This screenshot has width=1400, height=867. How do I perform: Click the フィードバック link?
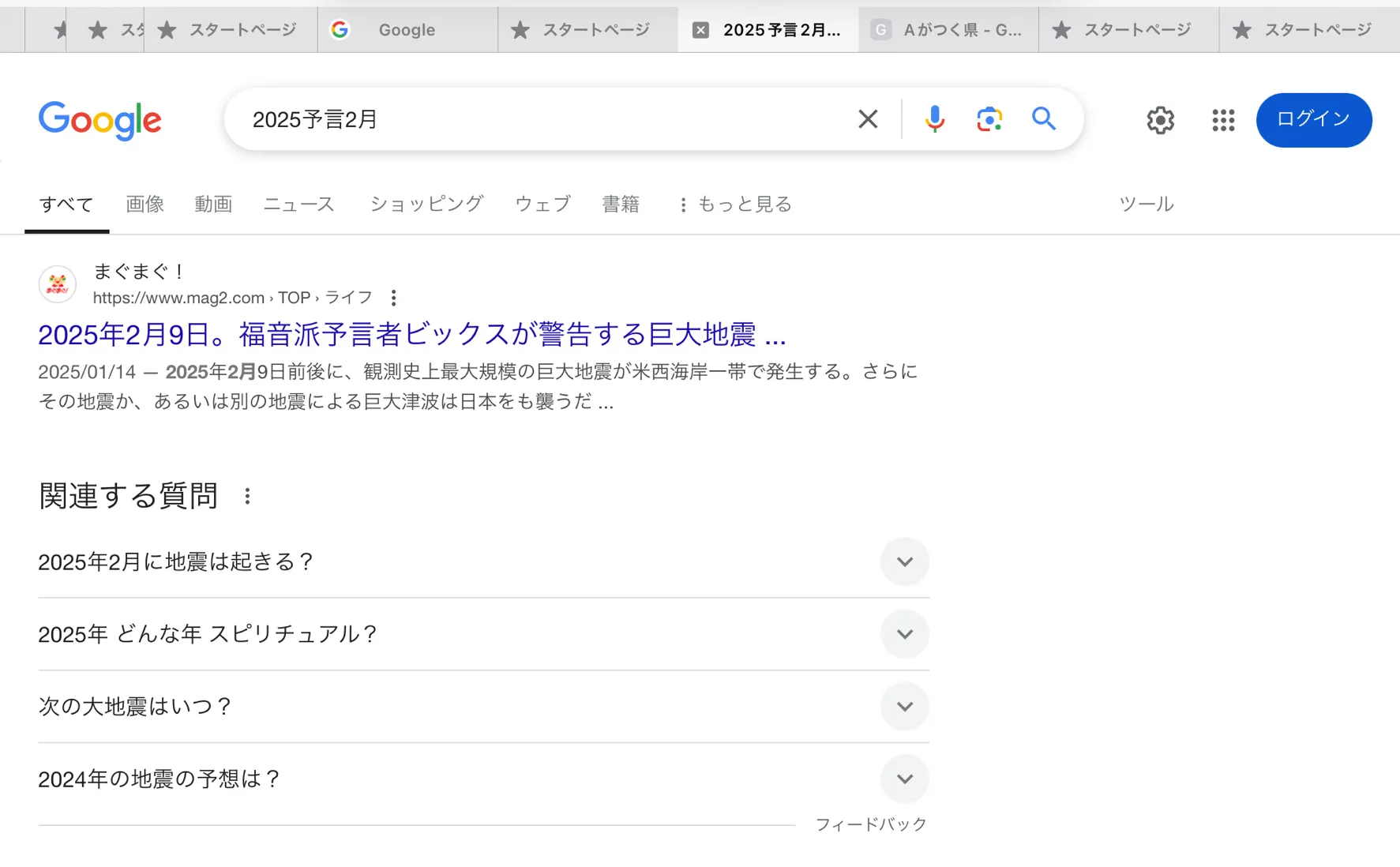point(871,824)
